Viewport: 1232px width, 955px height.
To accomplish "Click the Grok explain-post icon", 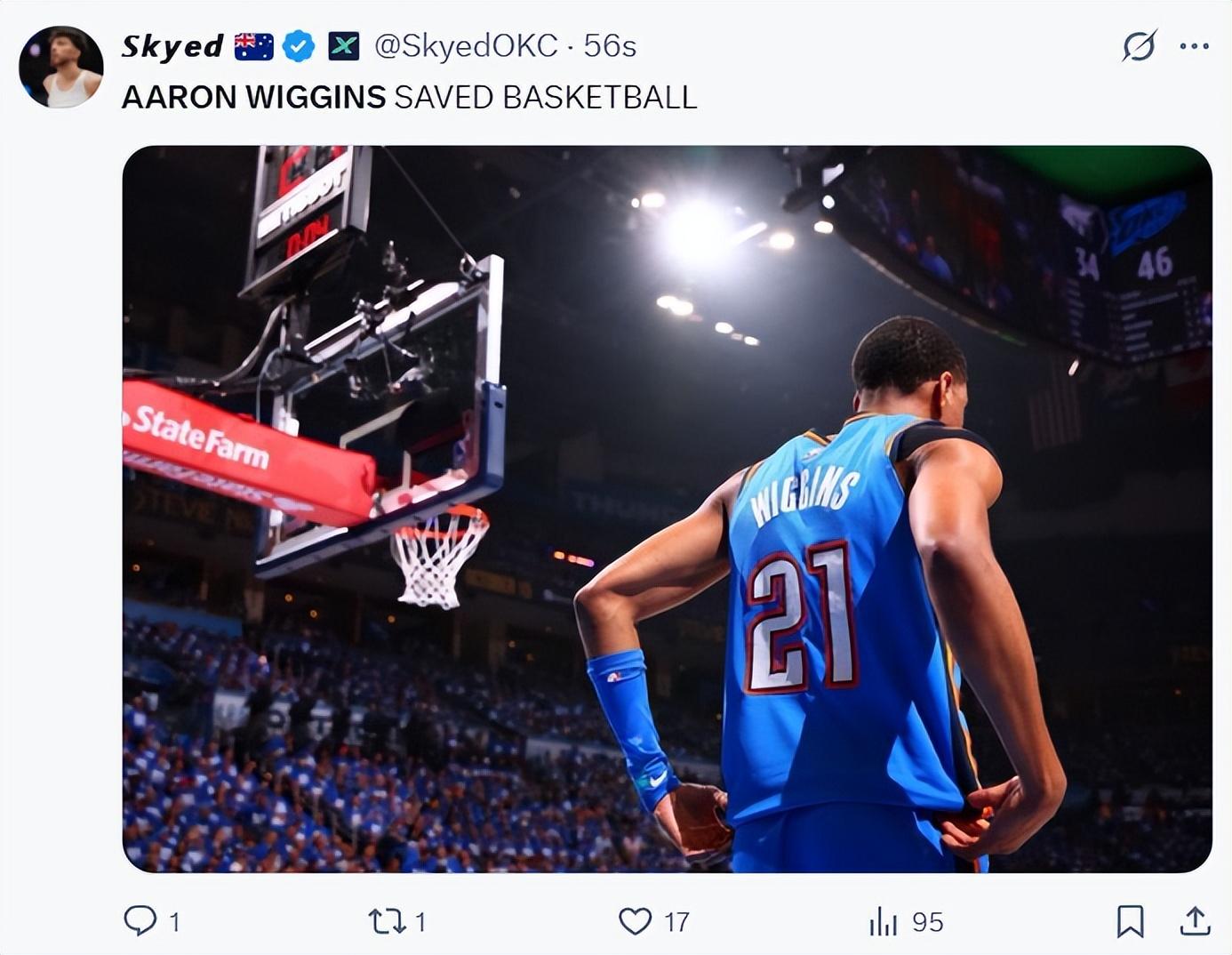I will pos(1139,45).
